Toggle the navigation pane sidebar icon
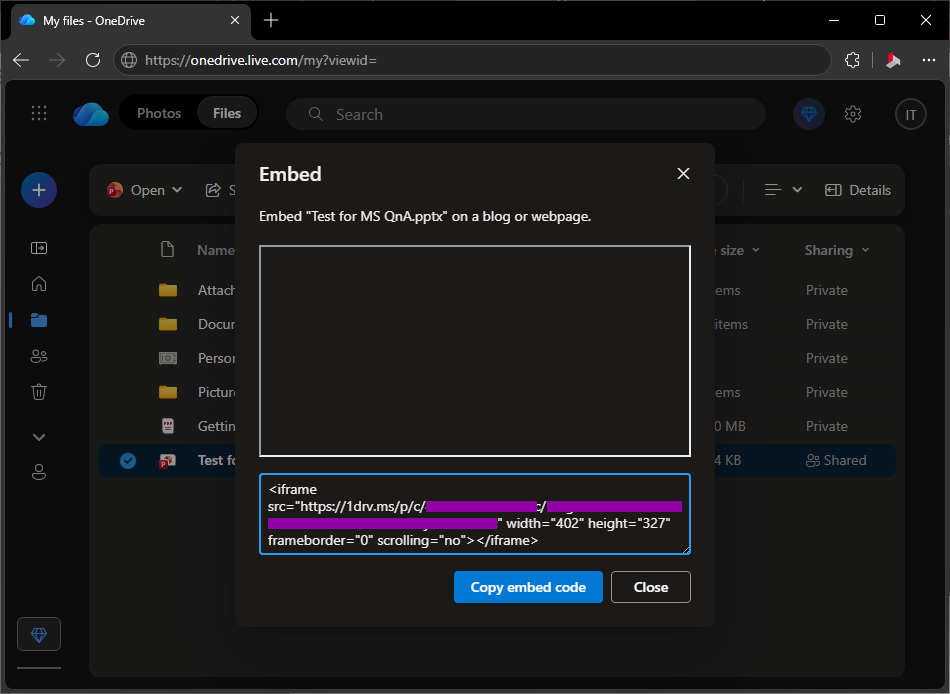The width and height of the screenshot is (950, 694). tap(39, 248)
